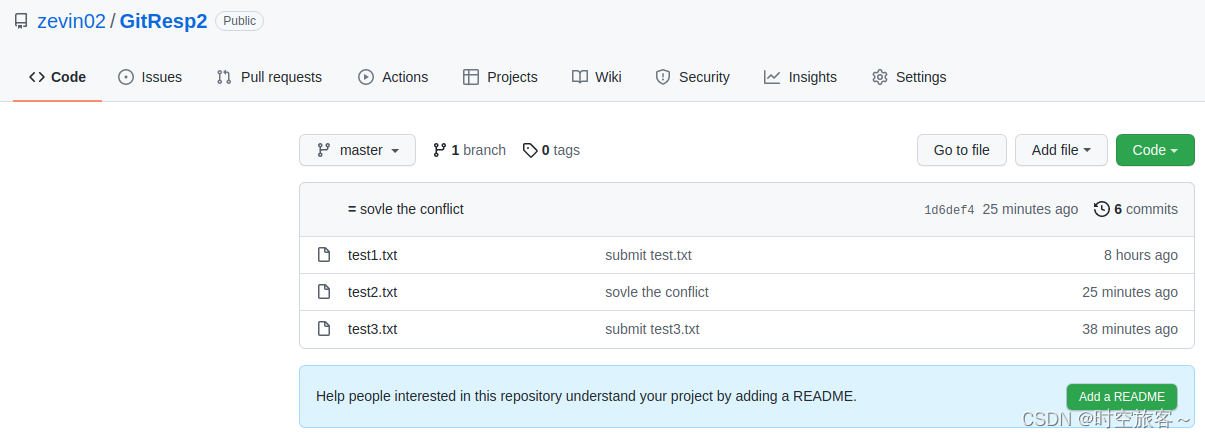The width and height of the screenshot is (1205, 438).
Task: Click the file icon next to test1.txt
Action: click(324, 255)
